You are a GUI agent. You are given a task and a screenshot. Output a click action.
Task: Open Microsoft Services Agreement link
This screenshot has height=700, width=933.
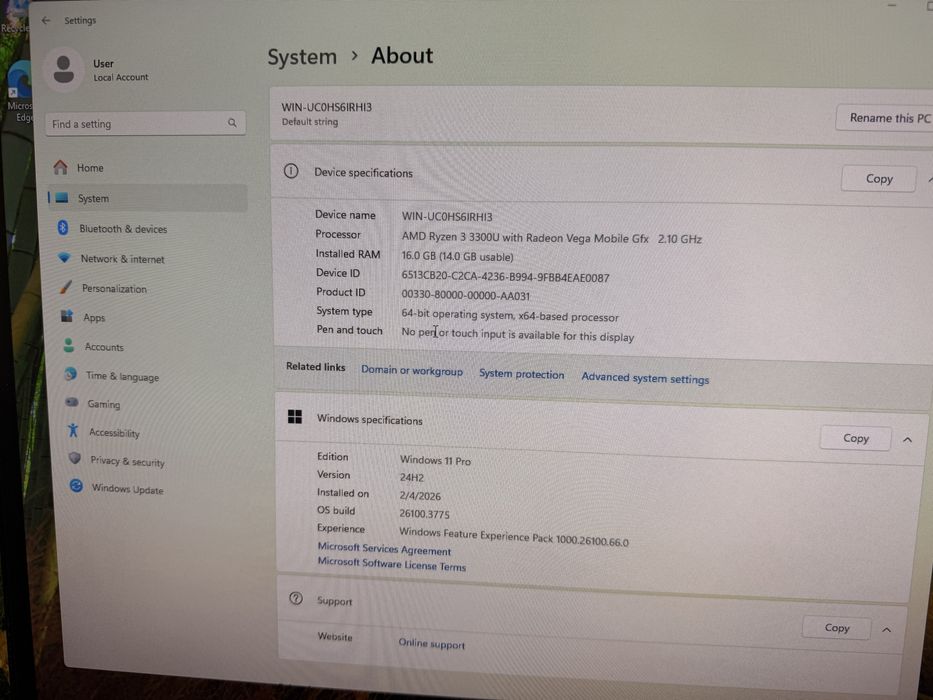(x=384, y=549)
